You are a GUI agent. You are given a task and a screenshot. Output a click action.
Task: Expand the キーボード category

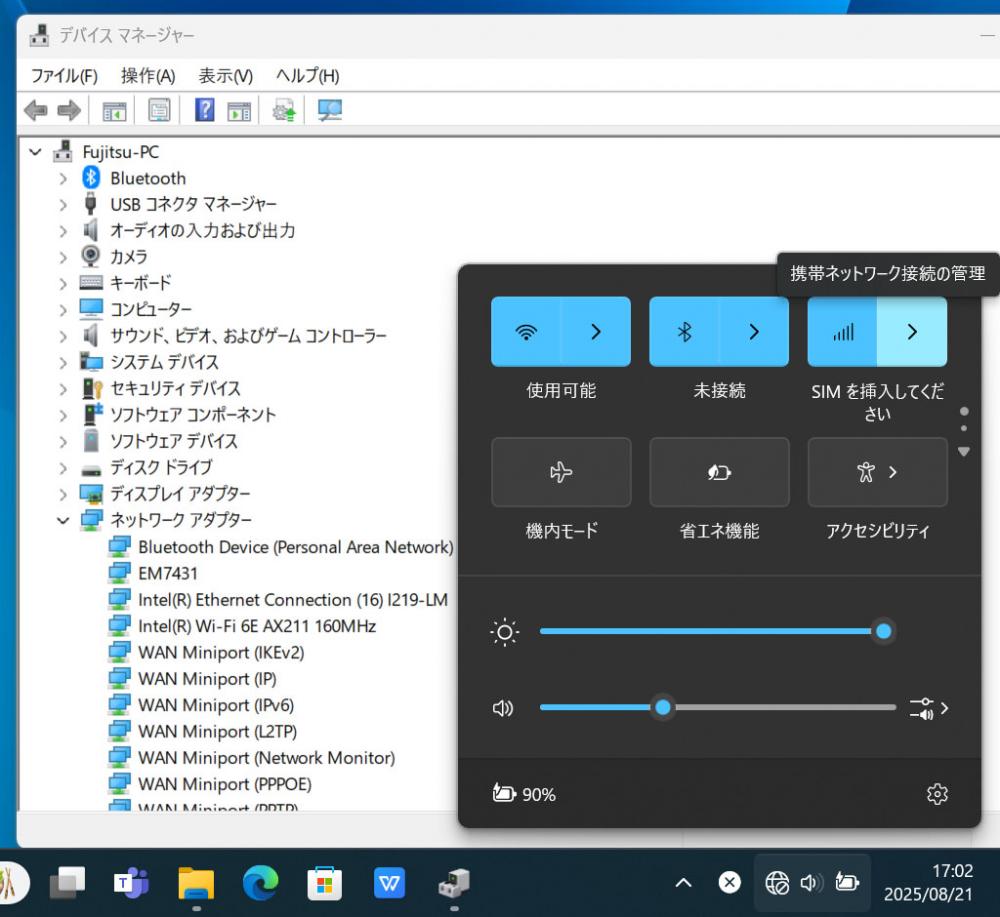point(62,284)
